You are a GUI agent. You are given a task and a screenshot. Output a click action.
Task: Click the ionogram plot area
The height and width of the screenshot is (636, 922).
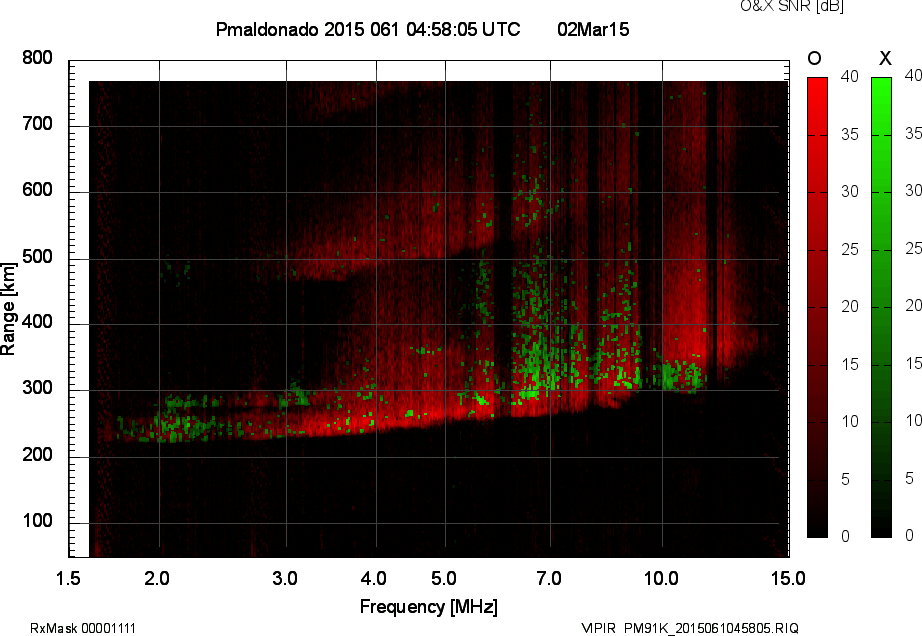click(429, 309)
